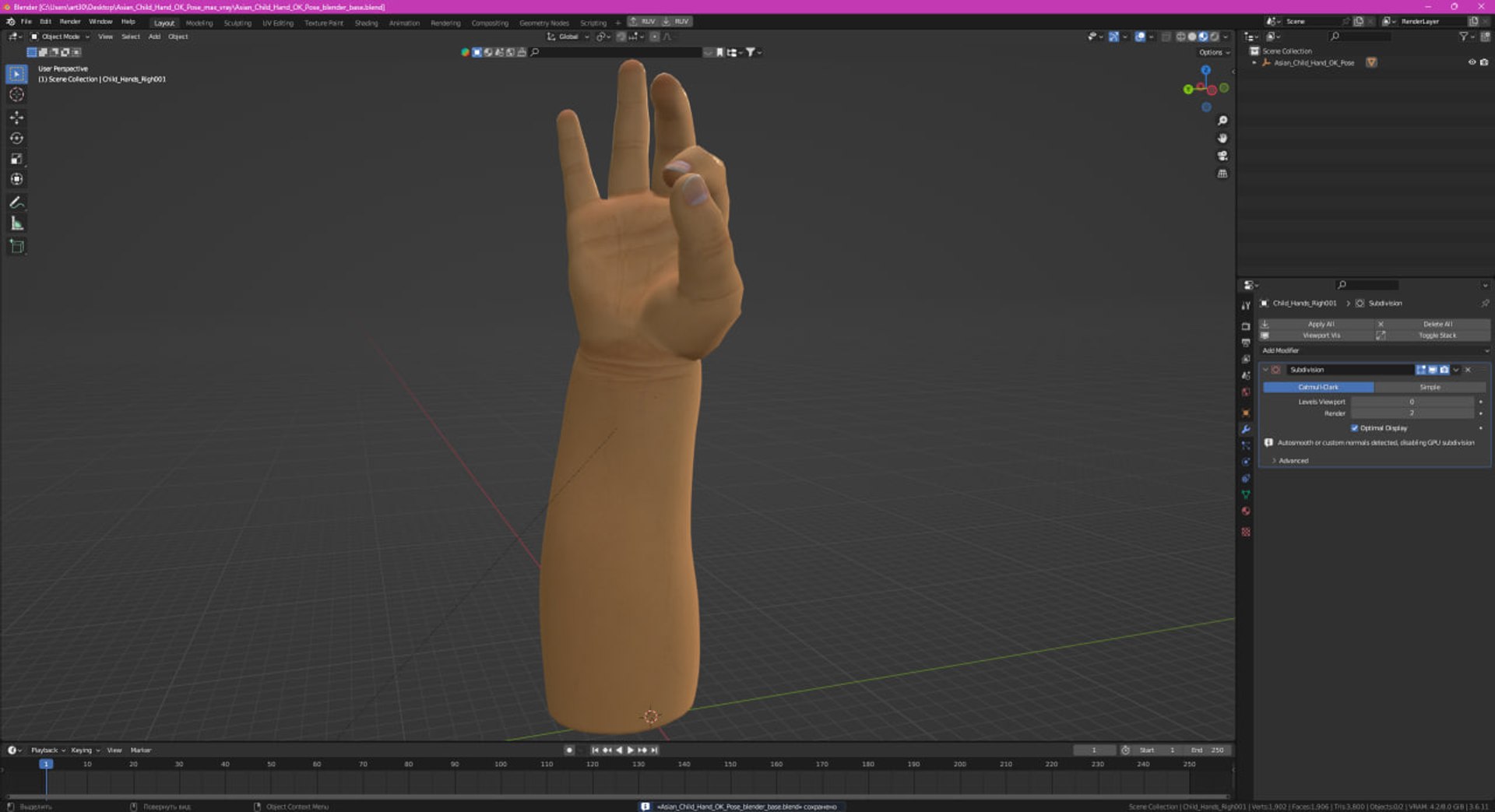Image resolution: width=1495 pixels, height=812 pixels.
Task: Click the Apply All button
Action: 1316,325
